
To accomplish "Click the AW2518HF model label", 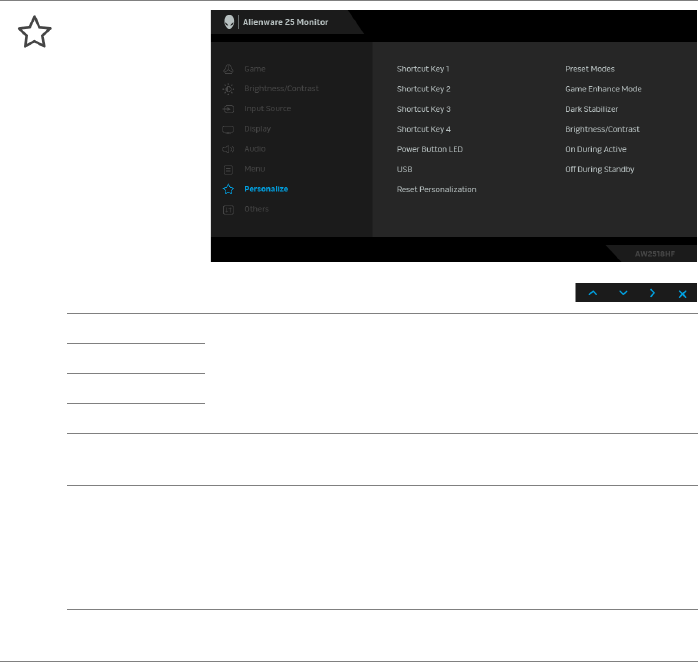I will coord(654,254).
